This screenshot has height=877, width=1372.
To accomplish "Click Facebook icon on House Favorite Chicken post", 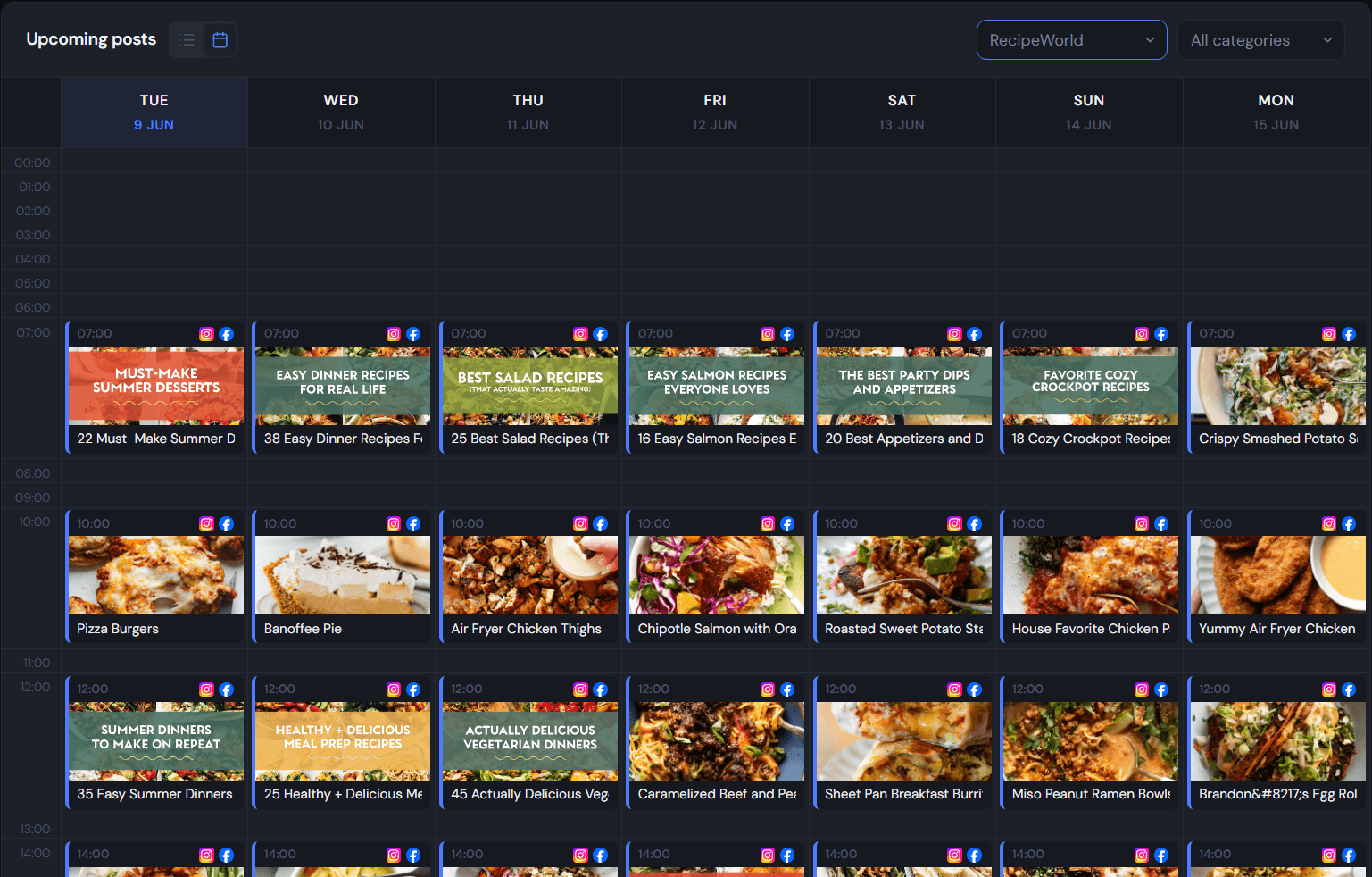I will tap(1161, 524).
